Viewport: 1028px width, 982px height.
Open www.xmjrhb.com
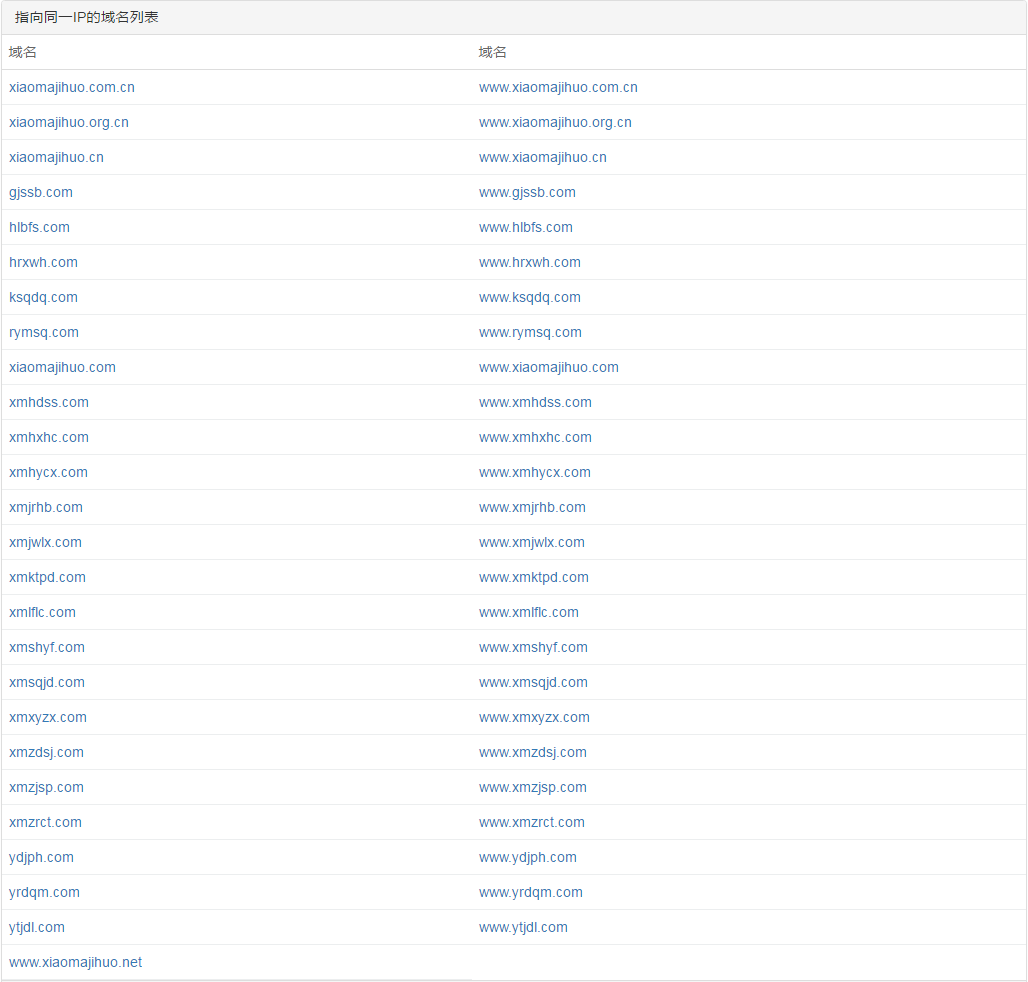point(532,507)
